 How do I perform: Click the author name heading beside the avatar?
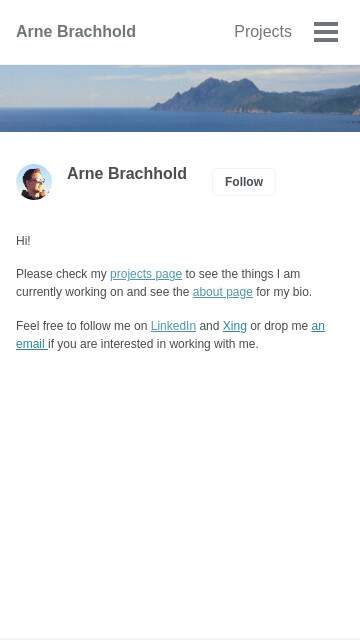click(127, 173)
